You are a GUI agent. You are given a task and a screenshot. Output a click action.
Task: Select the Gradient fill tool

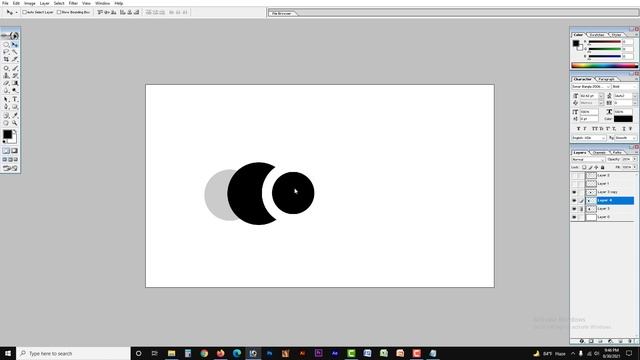click(x=15, y=83)
